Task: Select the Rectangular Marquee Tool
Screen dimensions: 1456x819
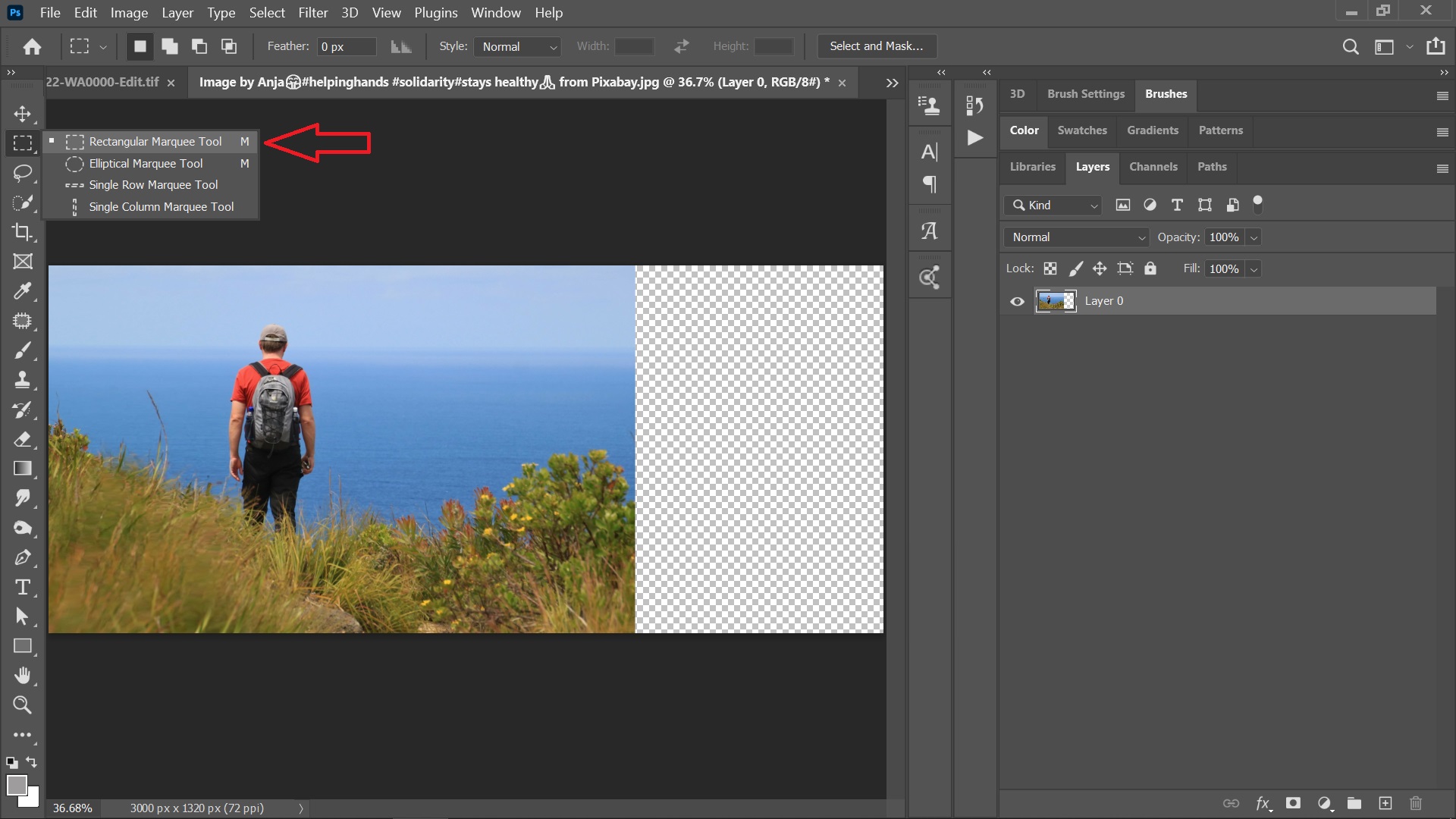Action: pyautogui.click(x=154, y=141)
